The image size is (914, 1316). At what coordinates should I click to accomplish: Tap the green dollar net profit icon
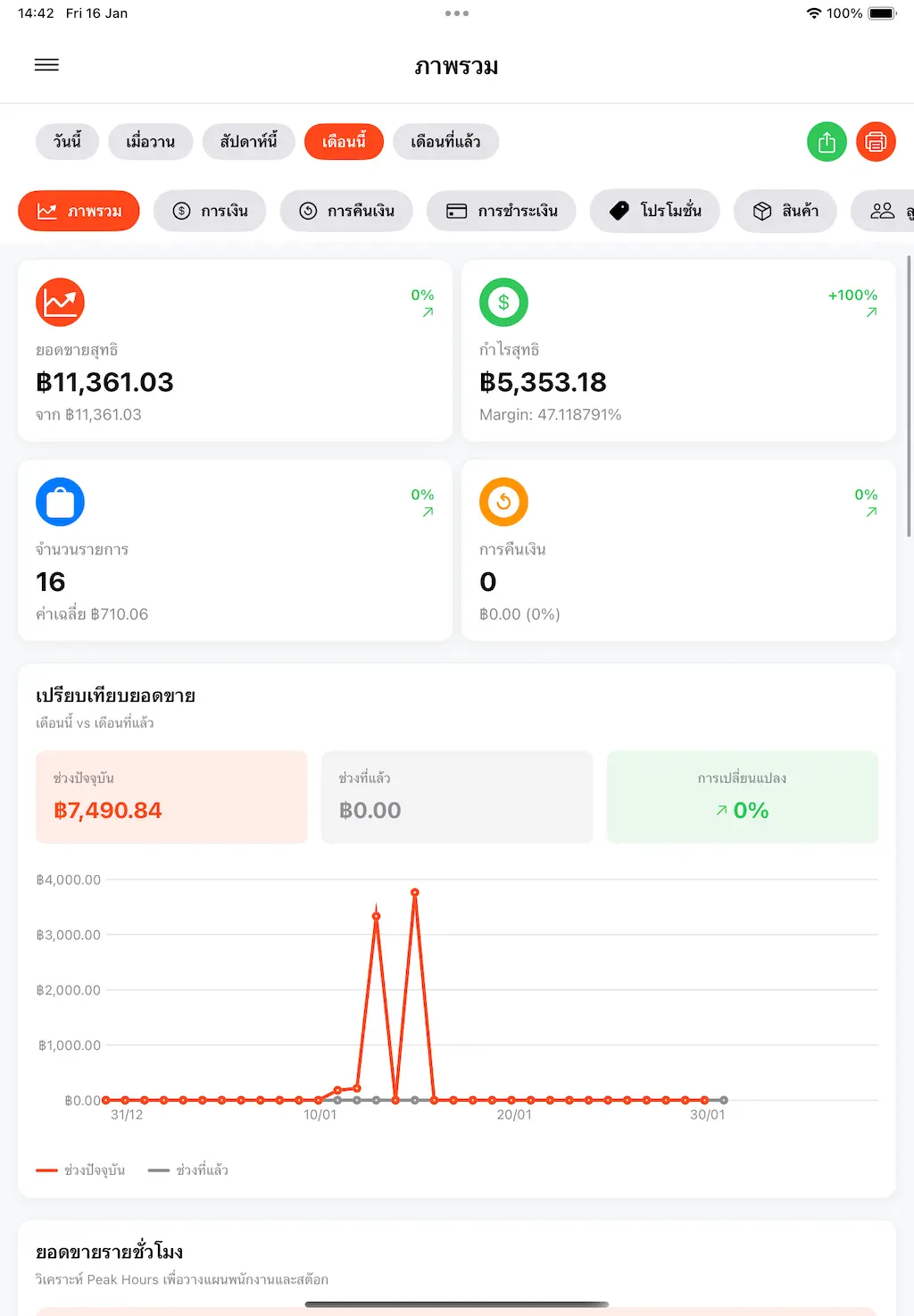503,303
